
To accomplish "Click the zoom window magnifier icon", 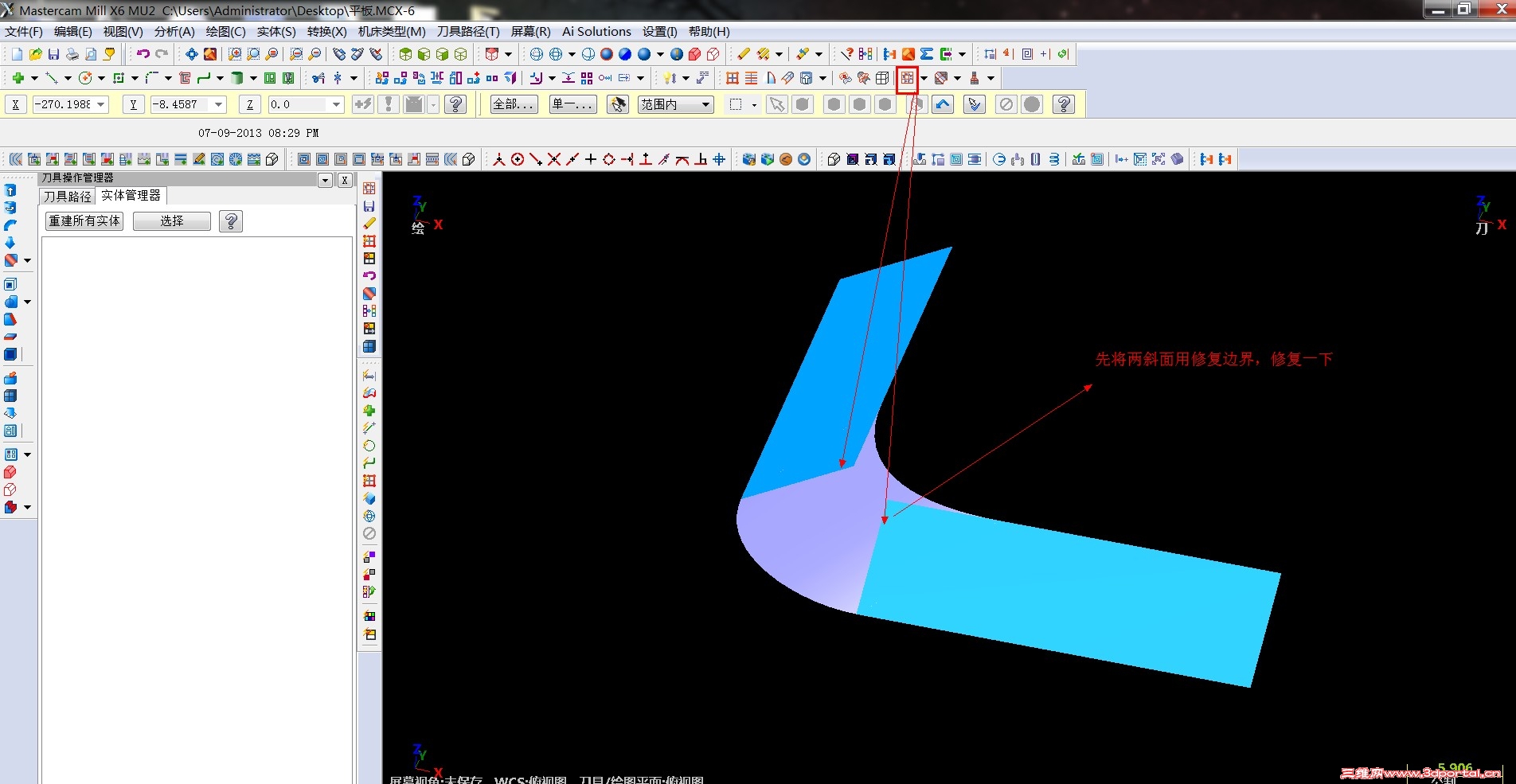I will tap(235, 54).
